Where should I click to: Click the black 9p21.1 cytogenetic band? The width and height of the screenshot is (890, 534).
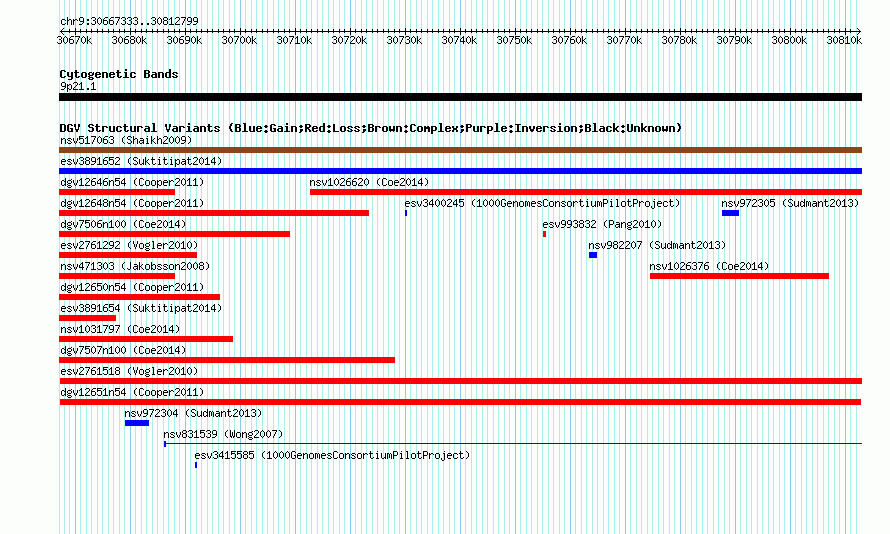(460, 97)
